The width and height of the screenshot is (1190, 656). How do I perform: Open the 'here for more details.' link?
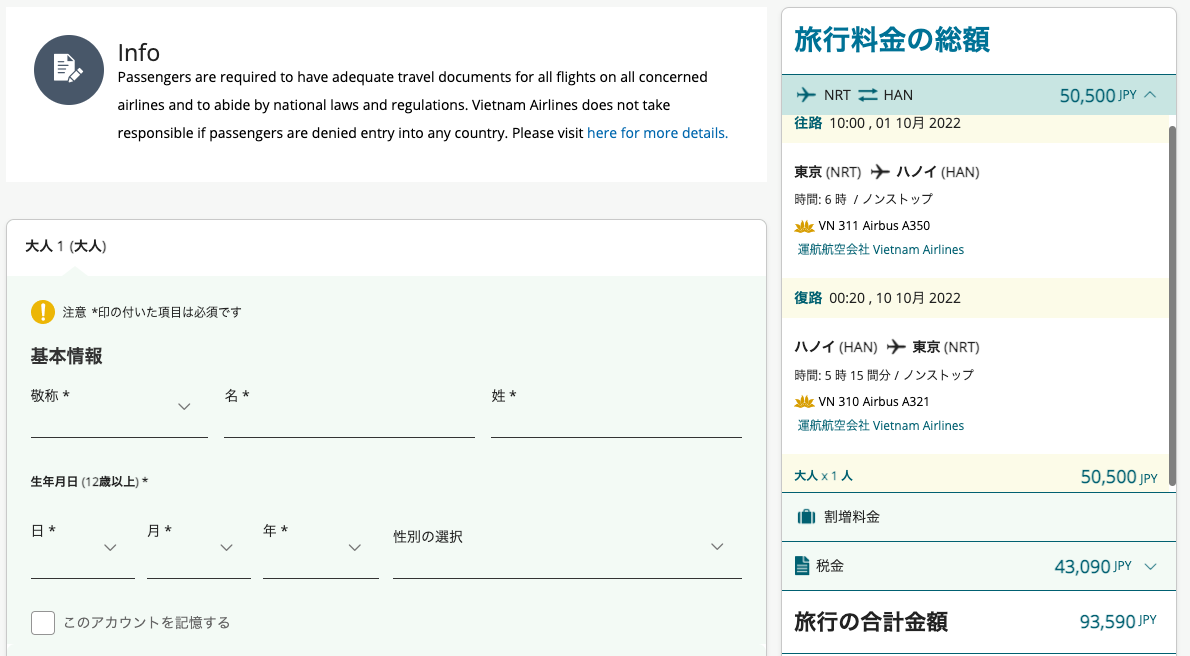coord(657,133)
